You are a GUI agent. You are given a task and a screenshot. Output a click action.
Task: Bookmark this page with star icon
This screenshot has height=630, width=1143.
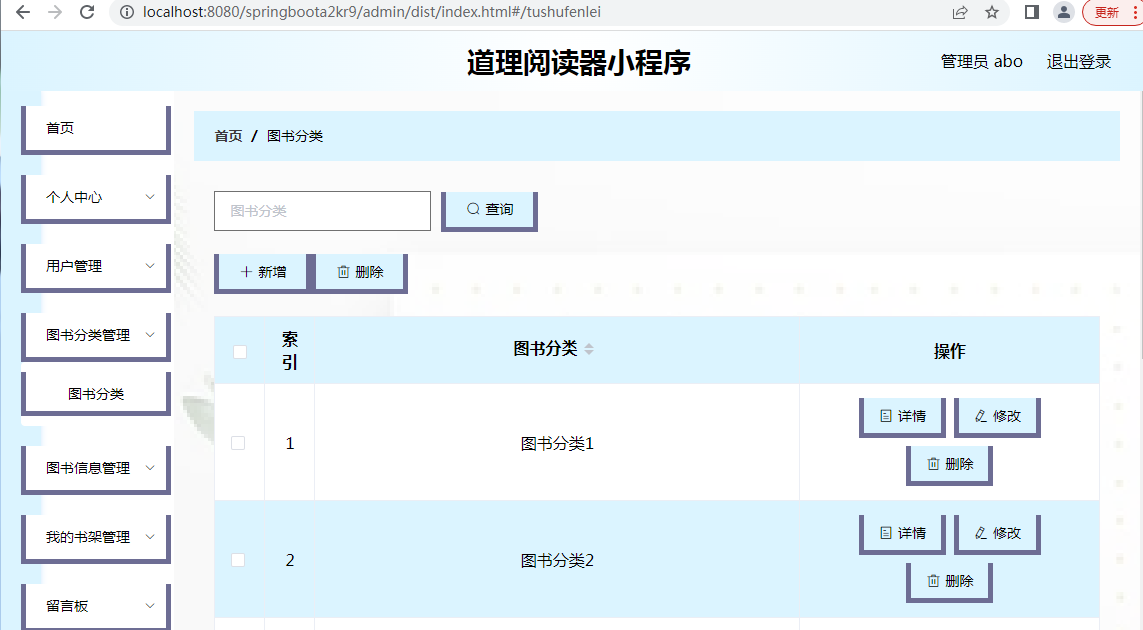992,12
